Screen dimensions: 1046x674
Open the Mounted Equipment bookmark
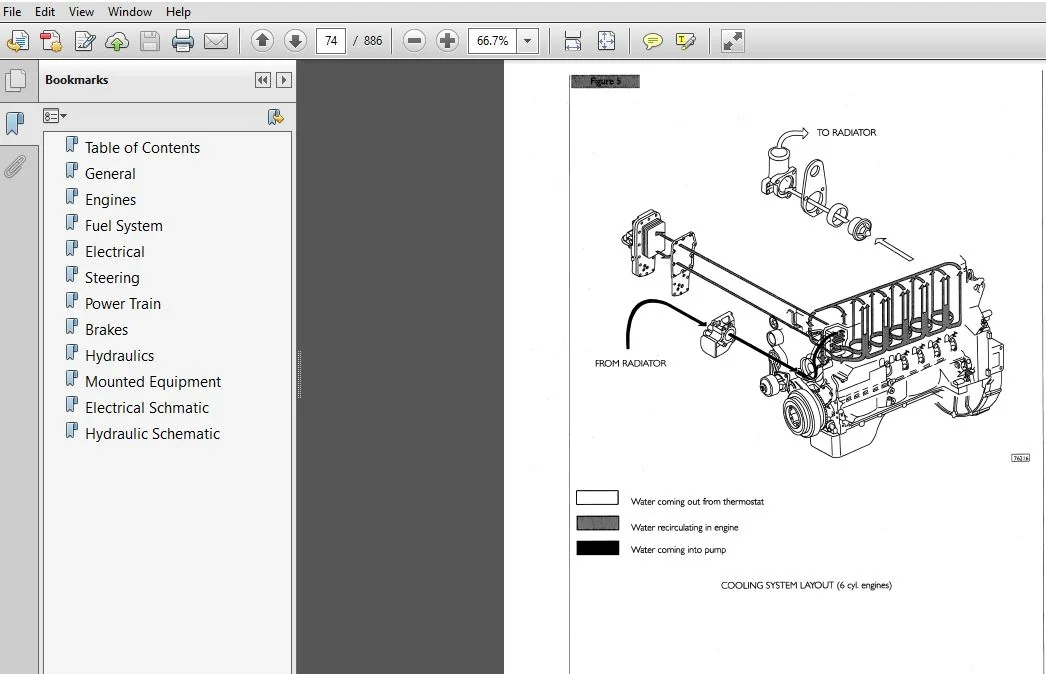click(153, 382)
